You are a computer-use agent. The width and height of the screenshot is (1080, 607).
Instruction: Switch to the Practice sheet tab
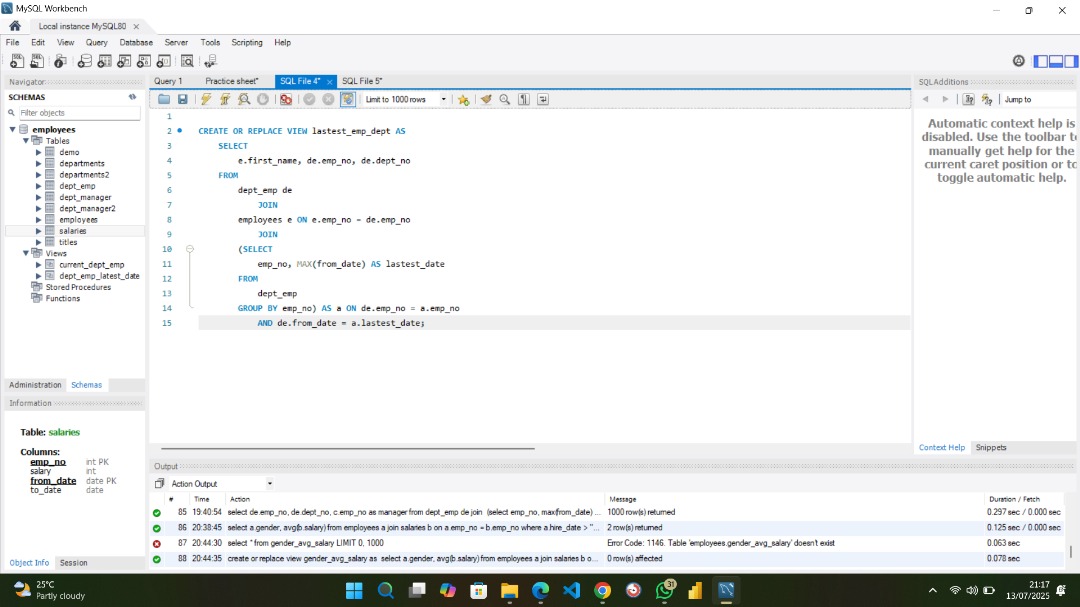coord(232,81)
